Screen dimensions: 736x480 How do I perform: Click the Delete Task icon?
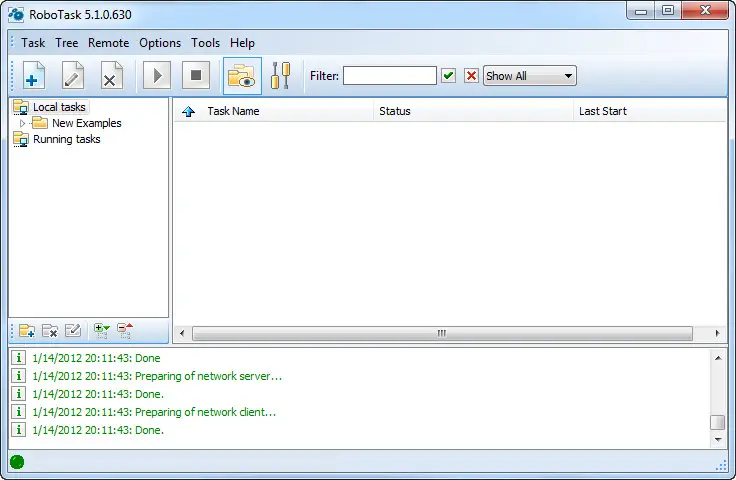click(x=112, y=76)
